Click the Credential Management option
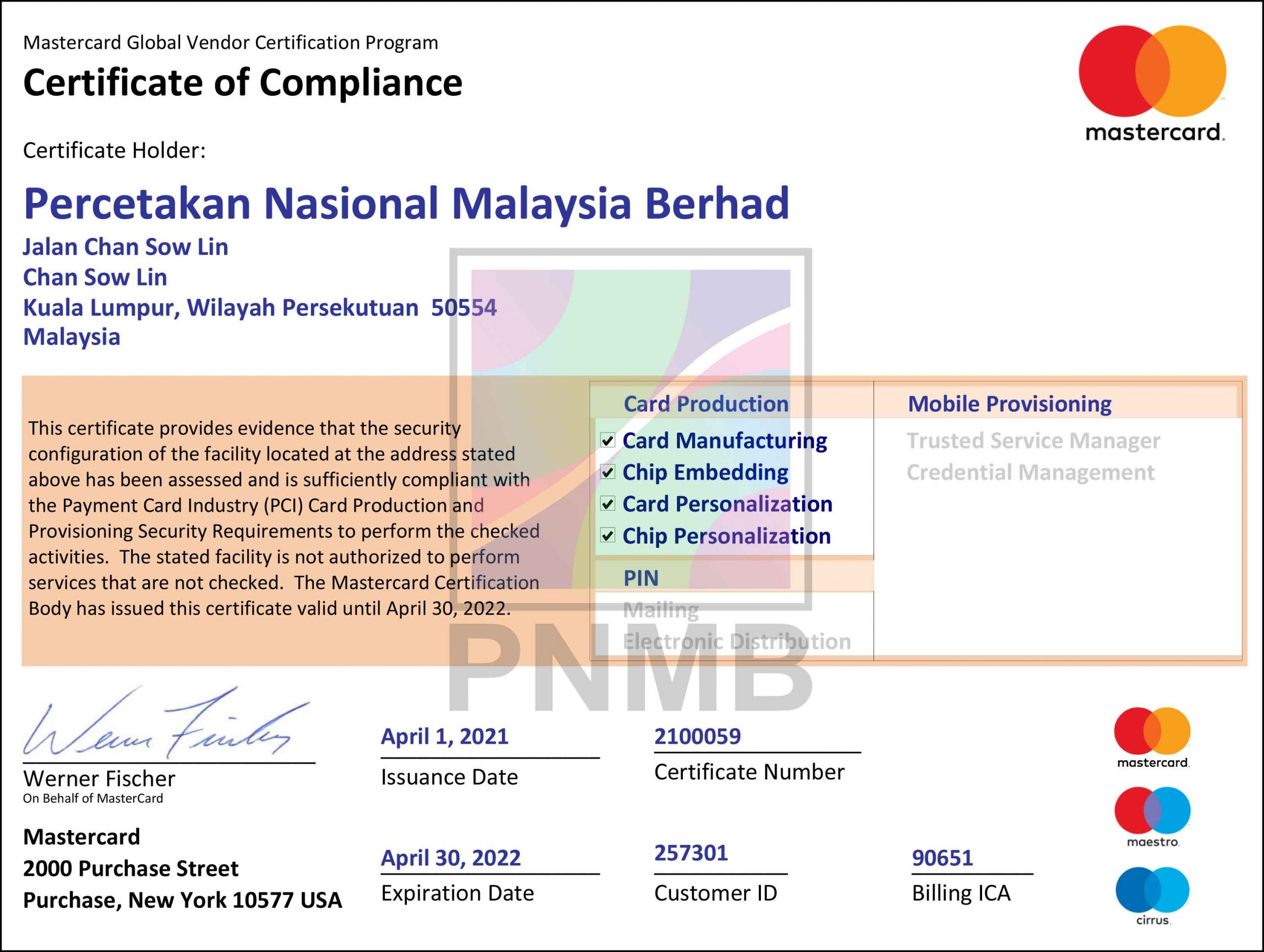Screen dimensions: 1264x952 click(1030, 472)
